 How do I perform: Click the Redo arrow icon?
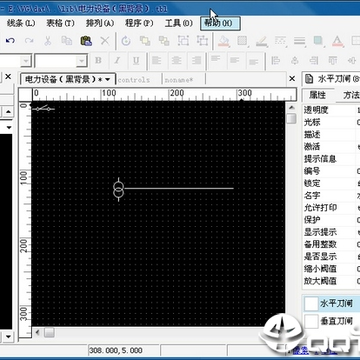29,41
